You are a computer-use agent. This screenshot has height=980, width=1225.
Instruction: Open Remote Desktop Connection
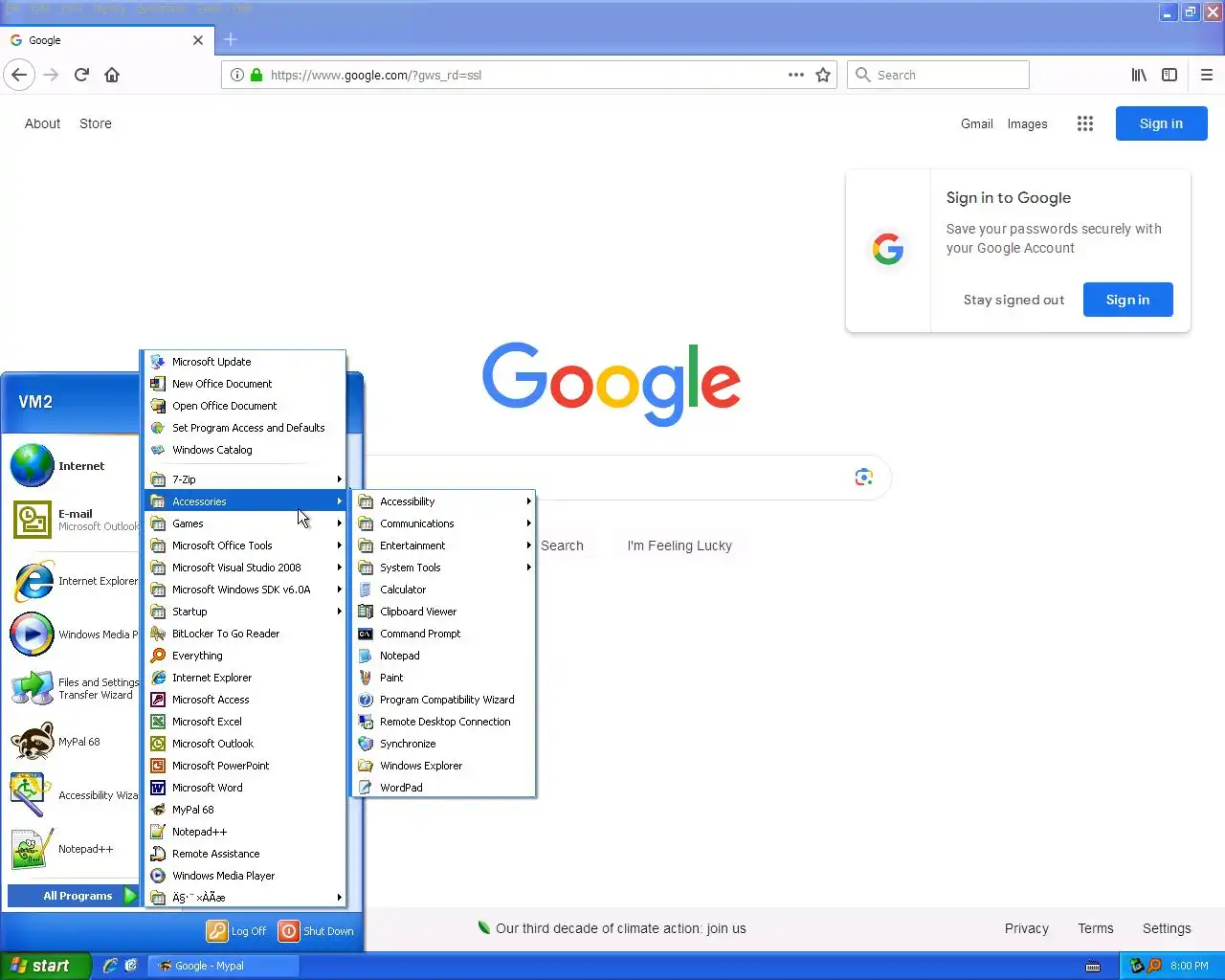(x=443, y=722)
